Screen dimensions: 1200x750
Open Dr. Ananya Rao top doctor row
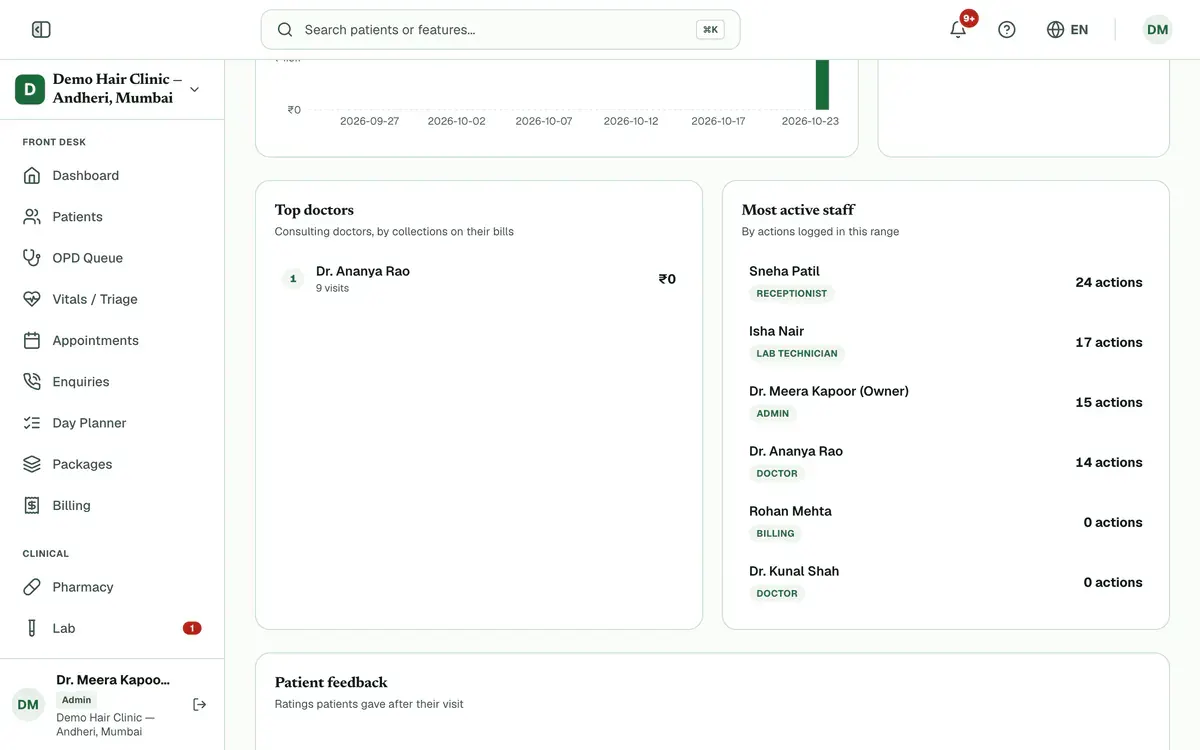pyautogui.click(x=479, y=279)
